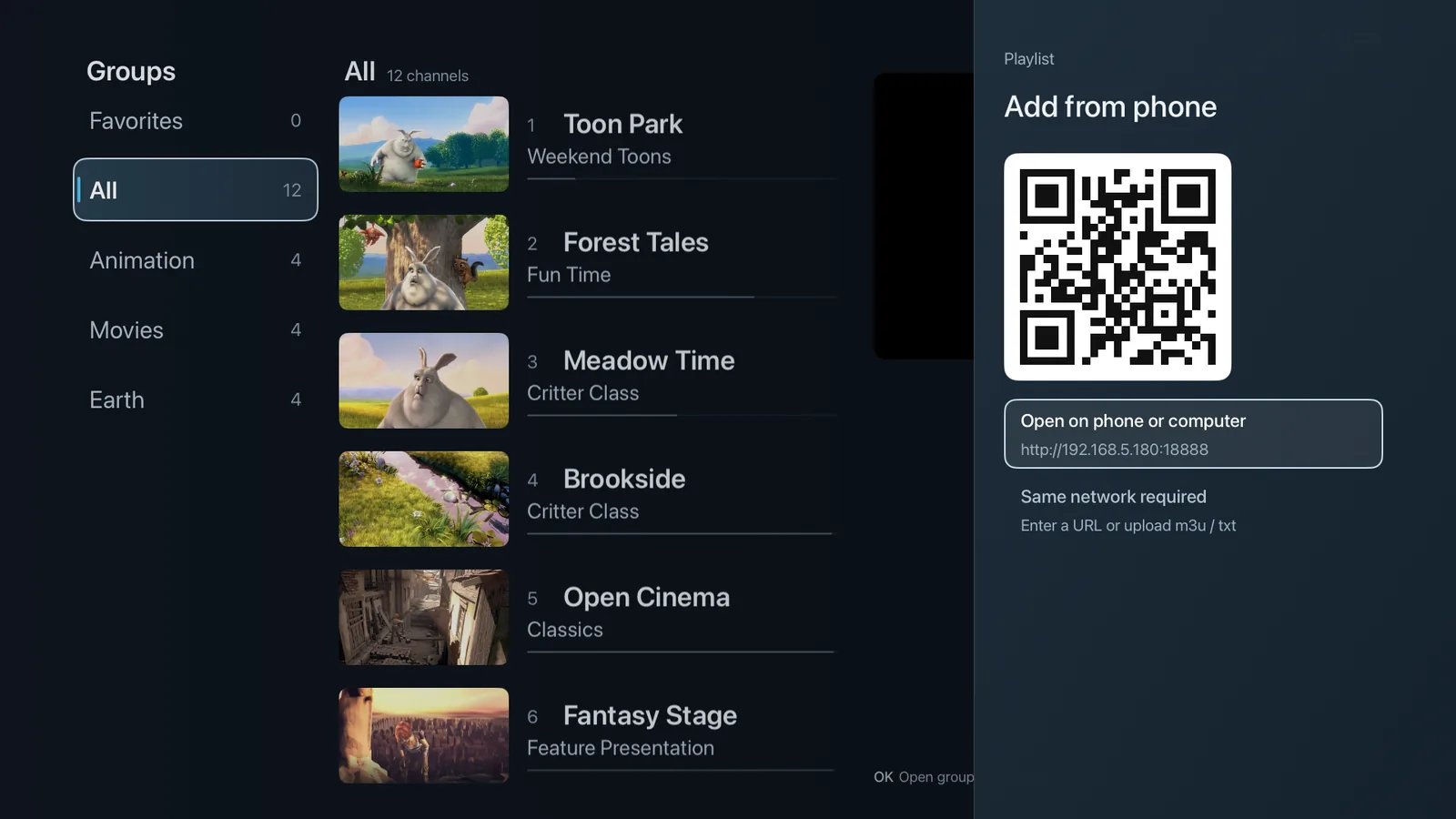Viewport: 1456px width, 819px height.
Task: Click the 12 channels count label
Action: 428,76
